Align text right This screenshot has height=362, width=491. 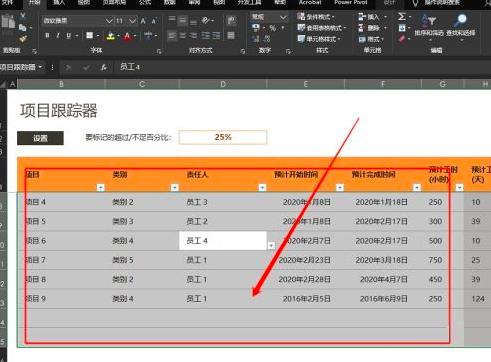193,35
